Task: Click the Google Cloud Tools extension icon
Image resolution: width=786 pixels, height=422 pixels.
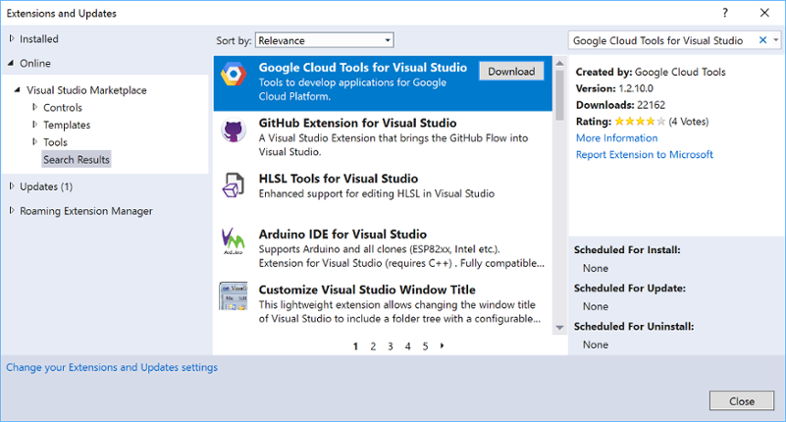Action: tap(233, 74)
